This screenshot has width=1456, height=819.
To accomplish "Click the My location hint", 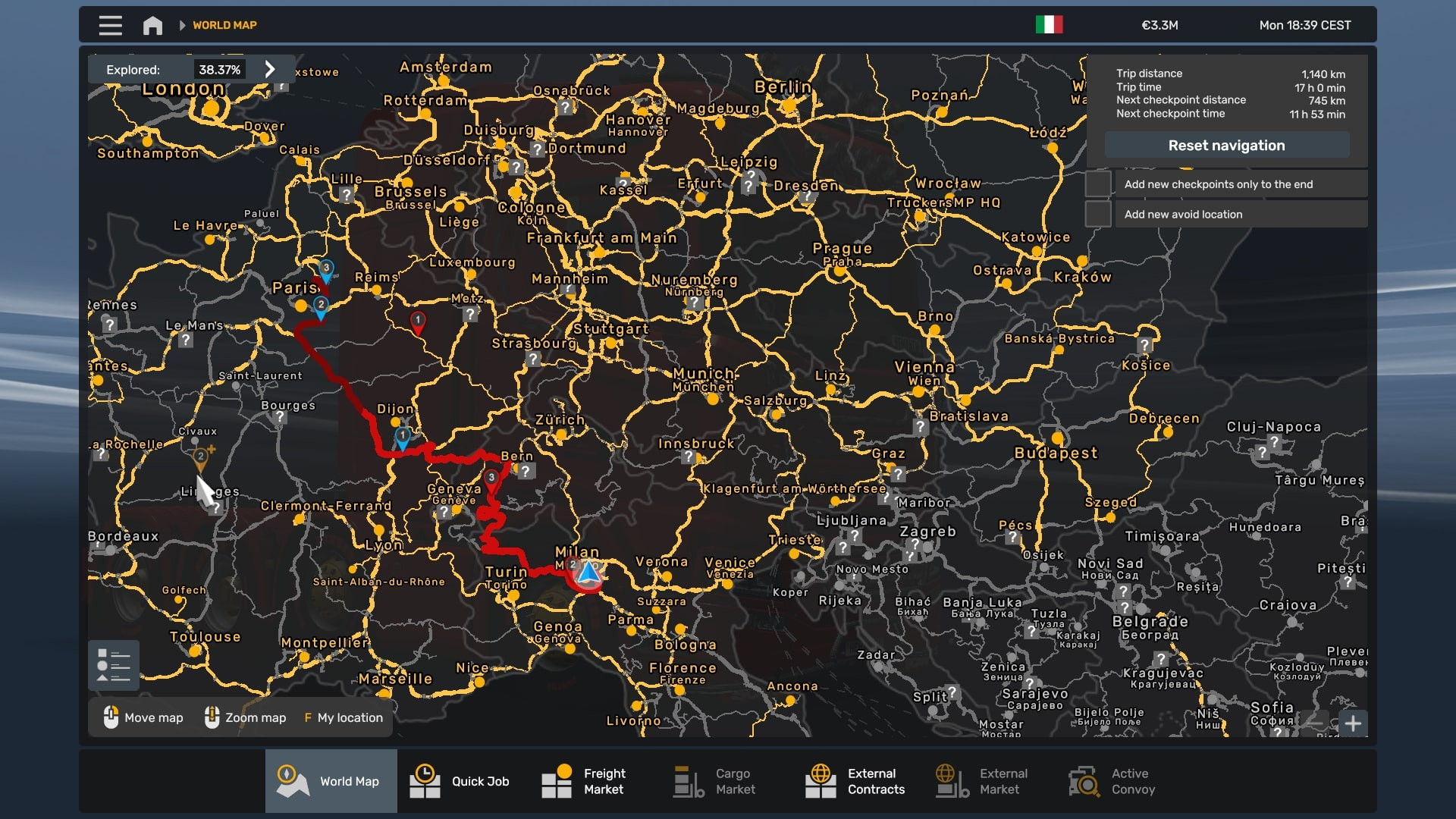I will [344, 717].
